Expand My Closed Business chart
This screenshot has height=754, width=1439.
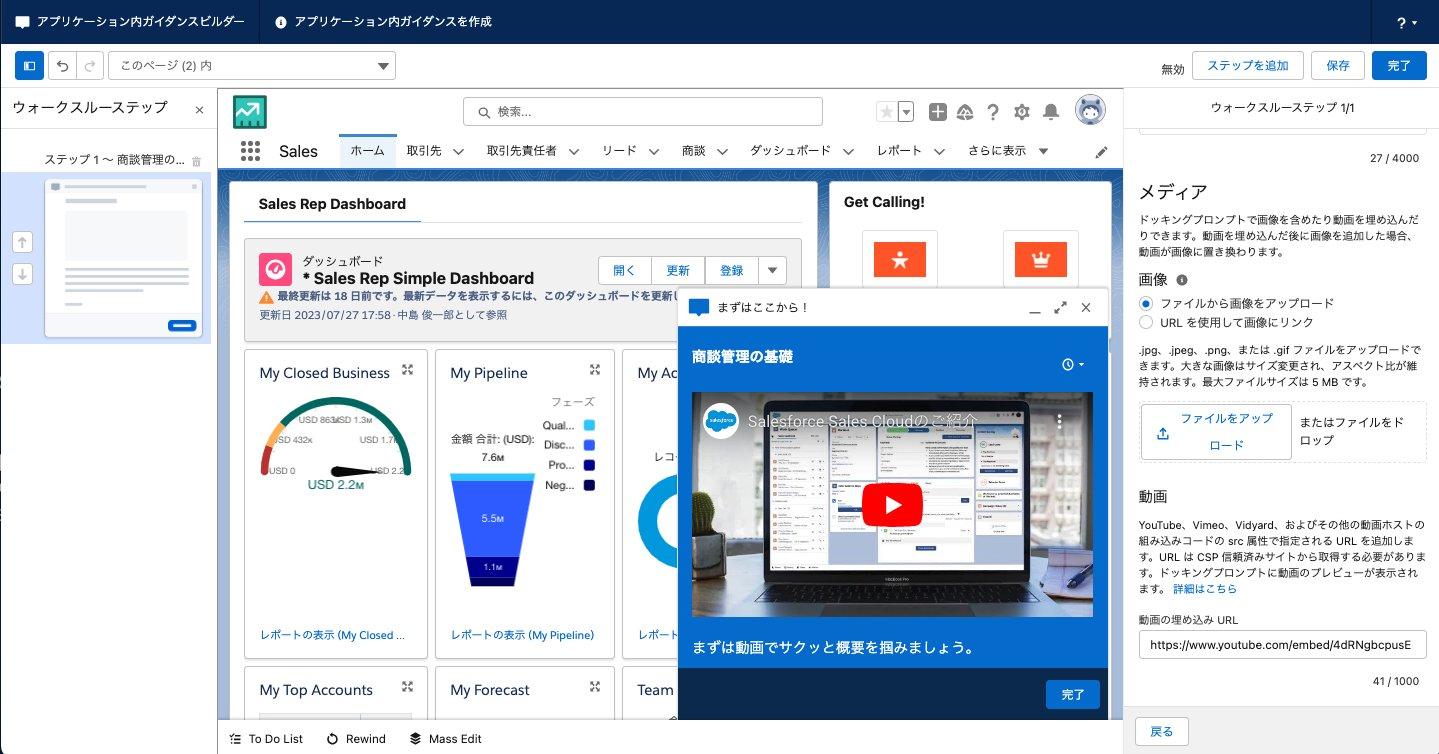click(407, 370)
